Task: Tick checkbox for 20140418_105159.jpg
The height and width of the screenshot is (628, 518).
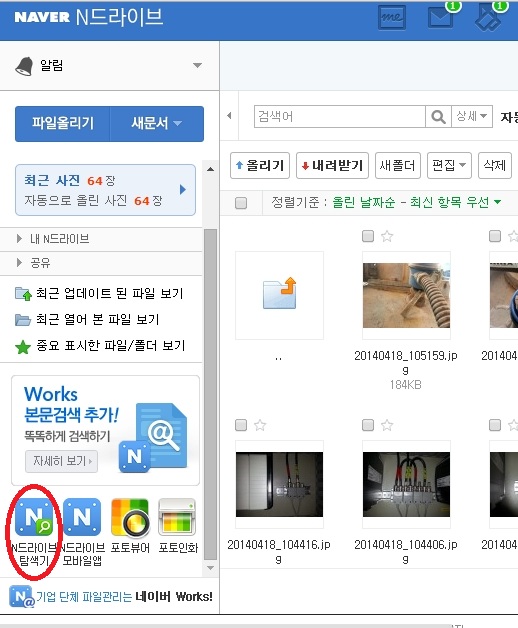Action: point(368,236)
